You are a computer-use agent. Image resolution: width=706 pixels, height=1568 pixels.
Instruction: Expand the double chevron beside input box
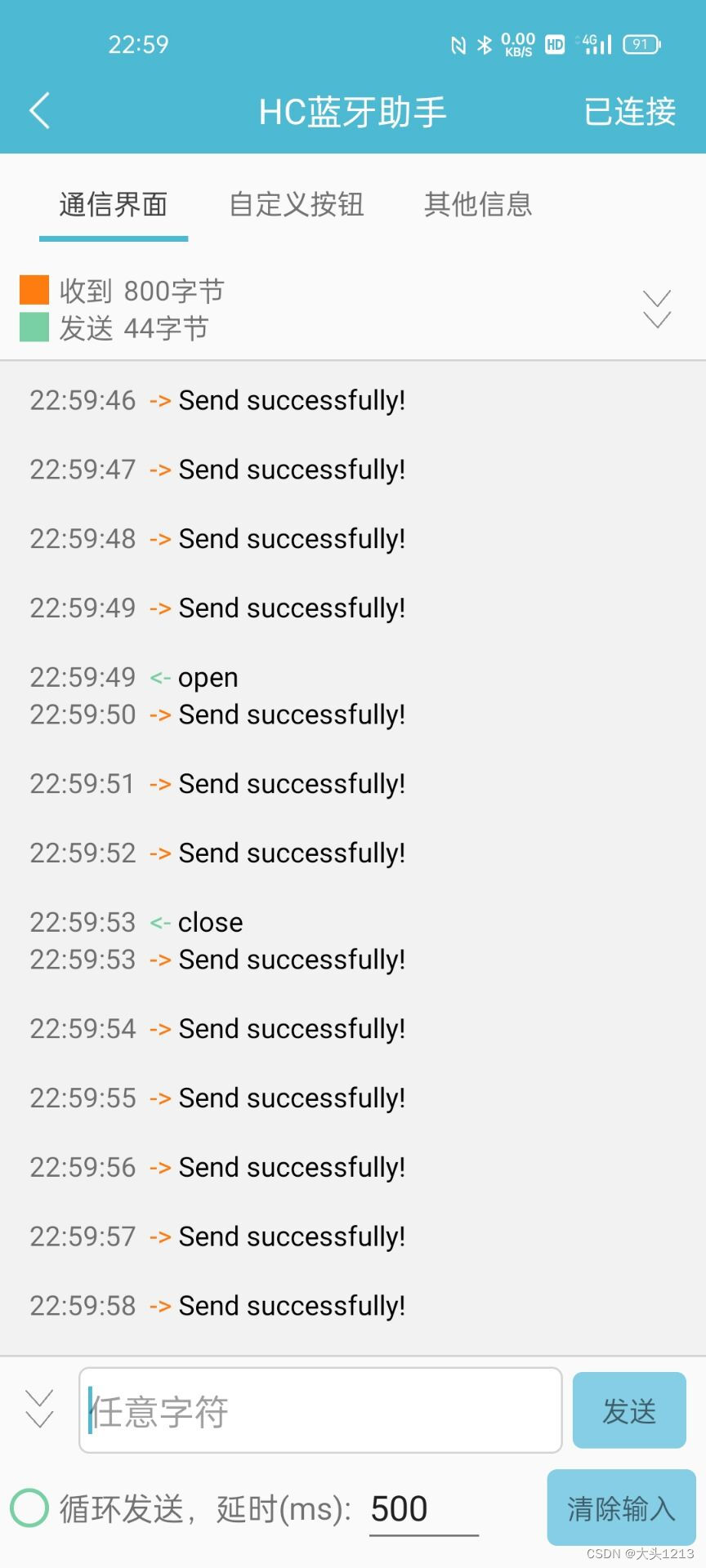[x=39, y=1409]
